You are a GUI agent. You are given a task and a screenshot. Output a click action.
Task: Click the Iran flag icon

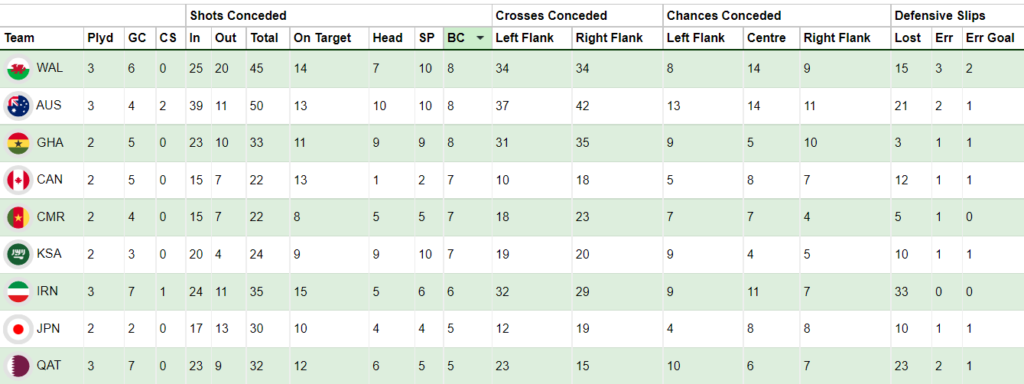tap(18, 292)
